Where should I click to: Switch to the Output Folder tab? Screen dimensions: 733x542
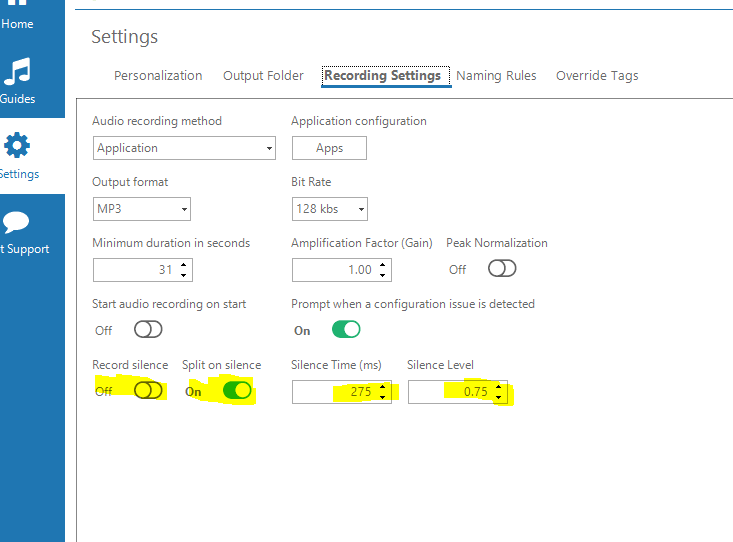[x=263, y=76]
